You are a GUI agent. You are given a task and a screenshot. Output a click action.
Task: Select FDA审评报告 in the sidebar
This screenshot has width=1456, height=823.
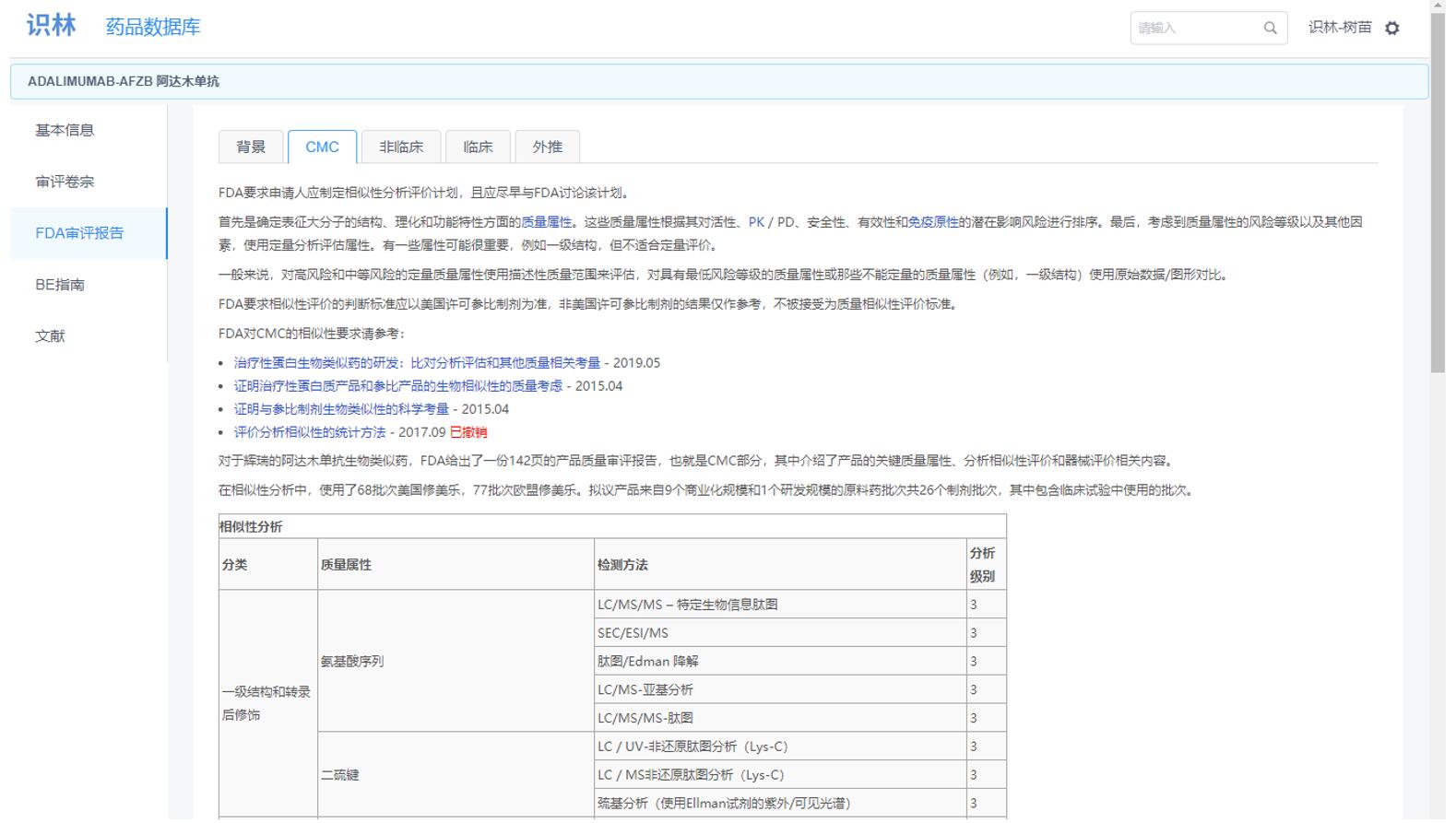tap(89, 233)
